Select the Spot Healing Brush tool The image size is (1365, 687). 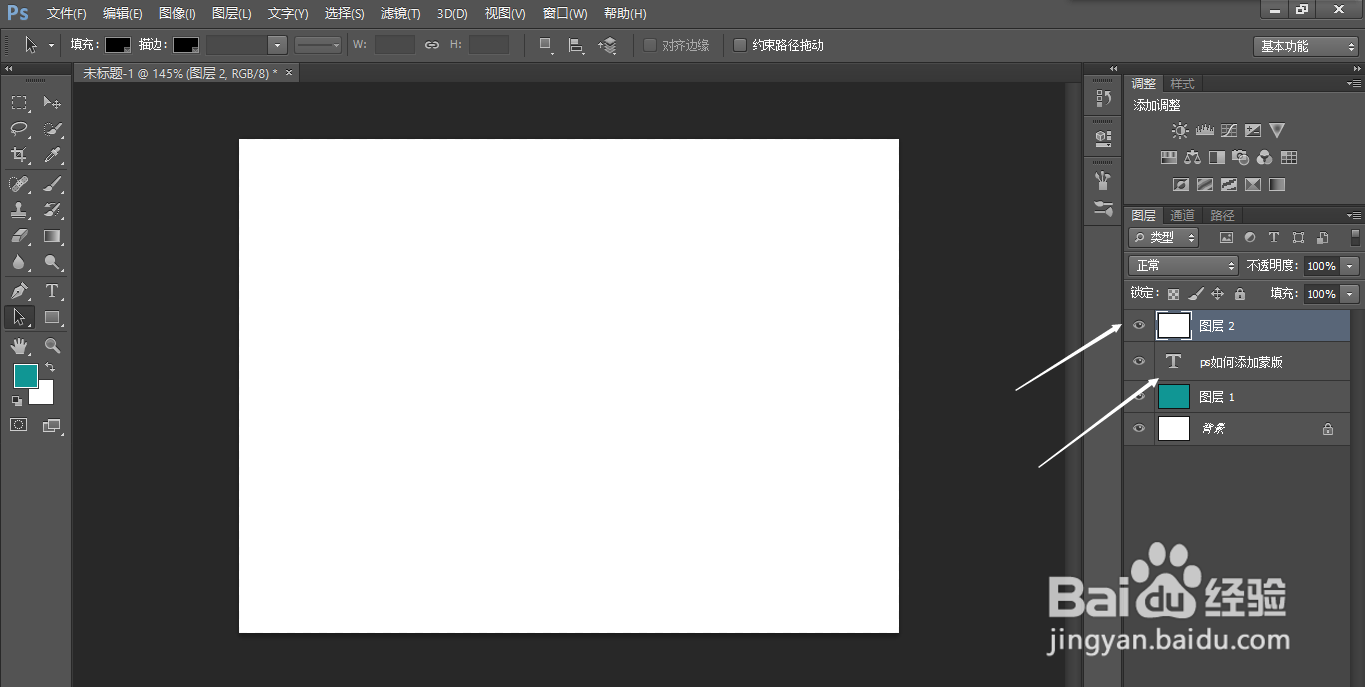[x=19, y=184]
